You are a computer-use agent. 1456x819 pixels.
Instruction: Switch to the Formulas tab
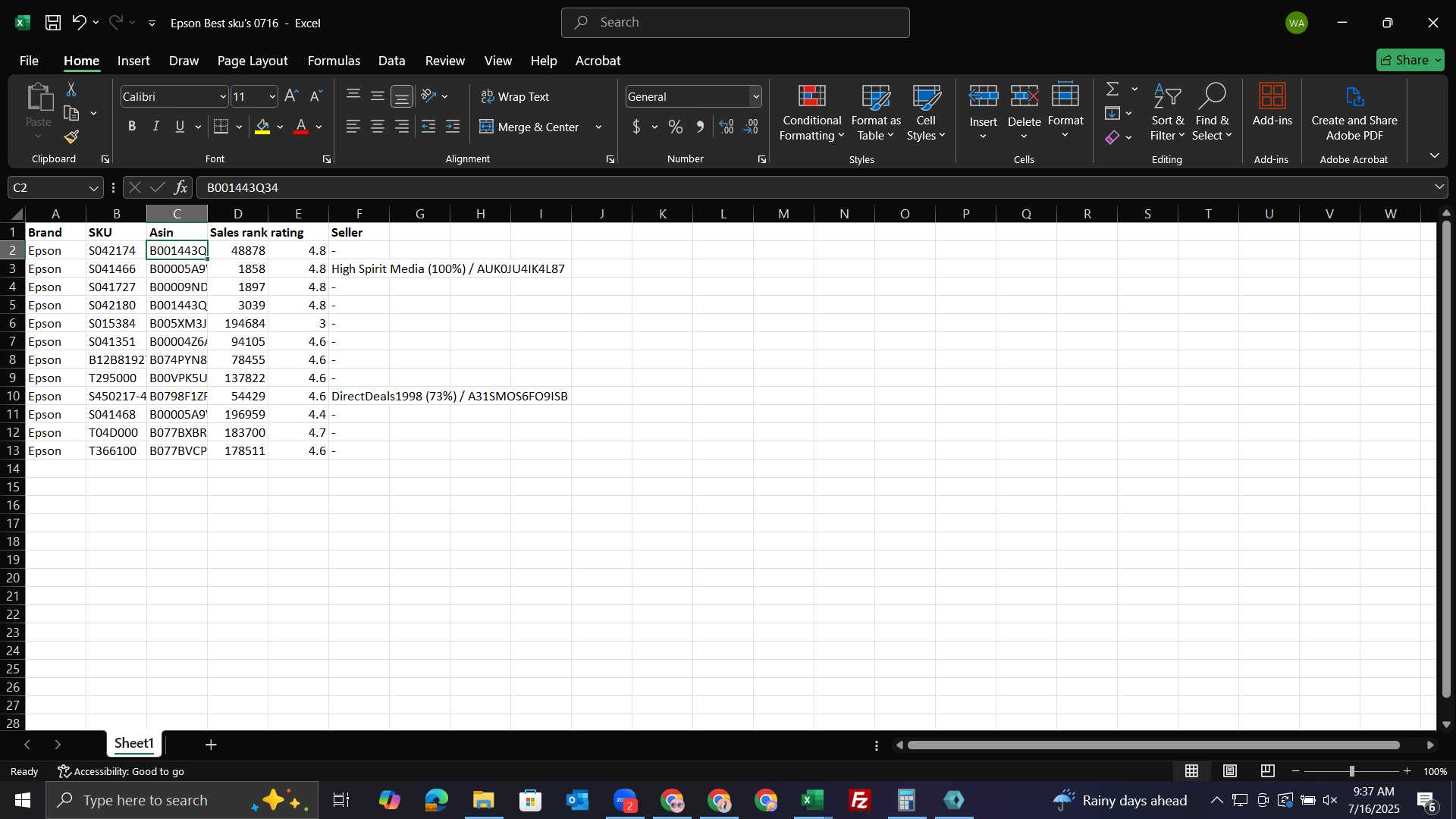pyautogui.click(x=334, y=61)
